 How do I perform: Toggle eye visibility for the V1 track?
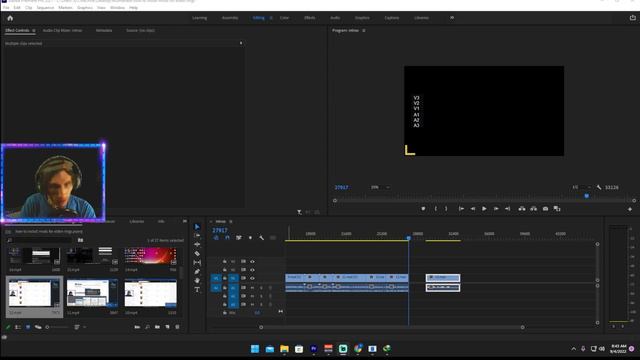pos(252,278)
